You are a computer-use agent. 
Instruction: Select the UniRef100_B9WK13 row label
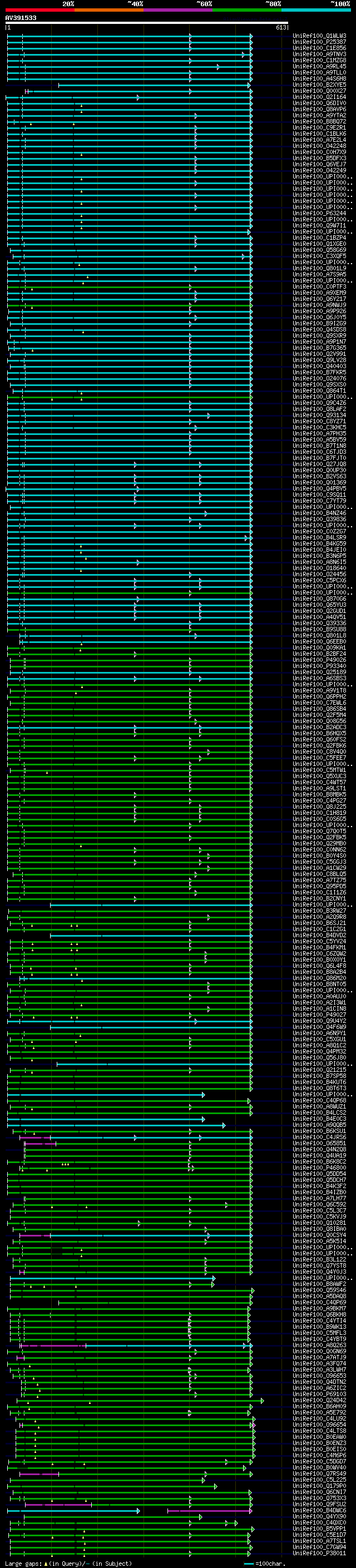click(319, 1327)
